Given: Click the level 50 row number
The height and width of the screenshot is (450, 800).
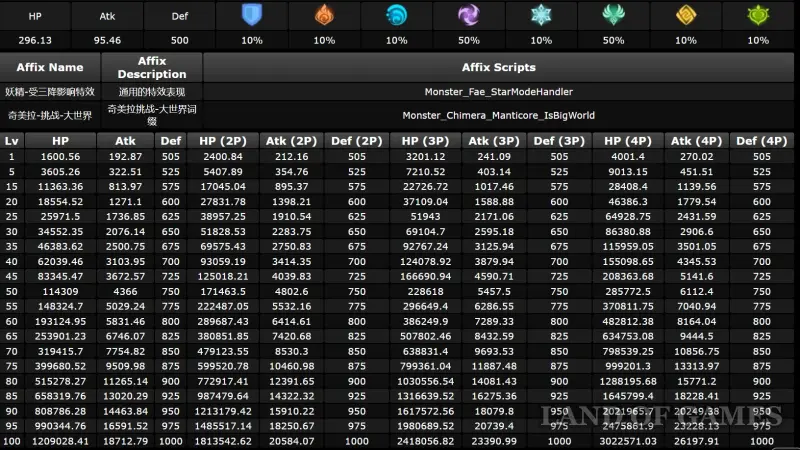Looking at the screenshot, I should click(12, 292).
